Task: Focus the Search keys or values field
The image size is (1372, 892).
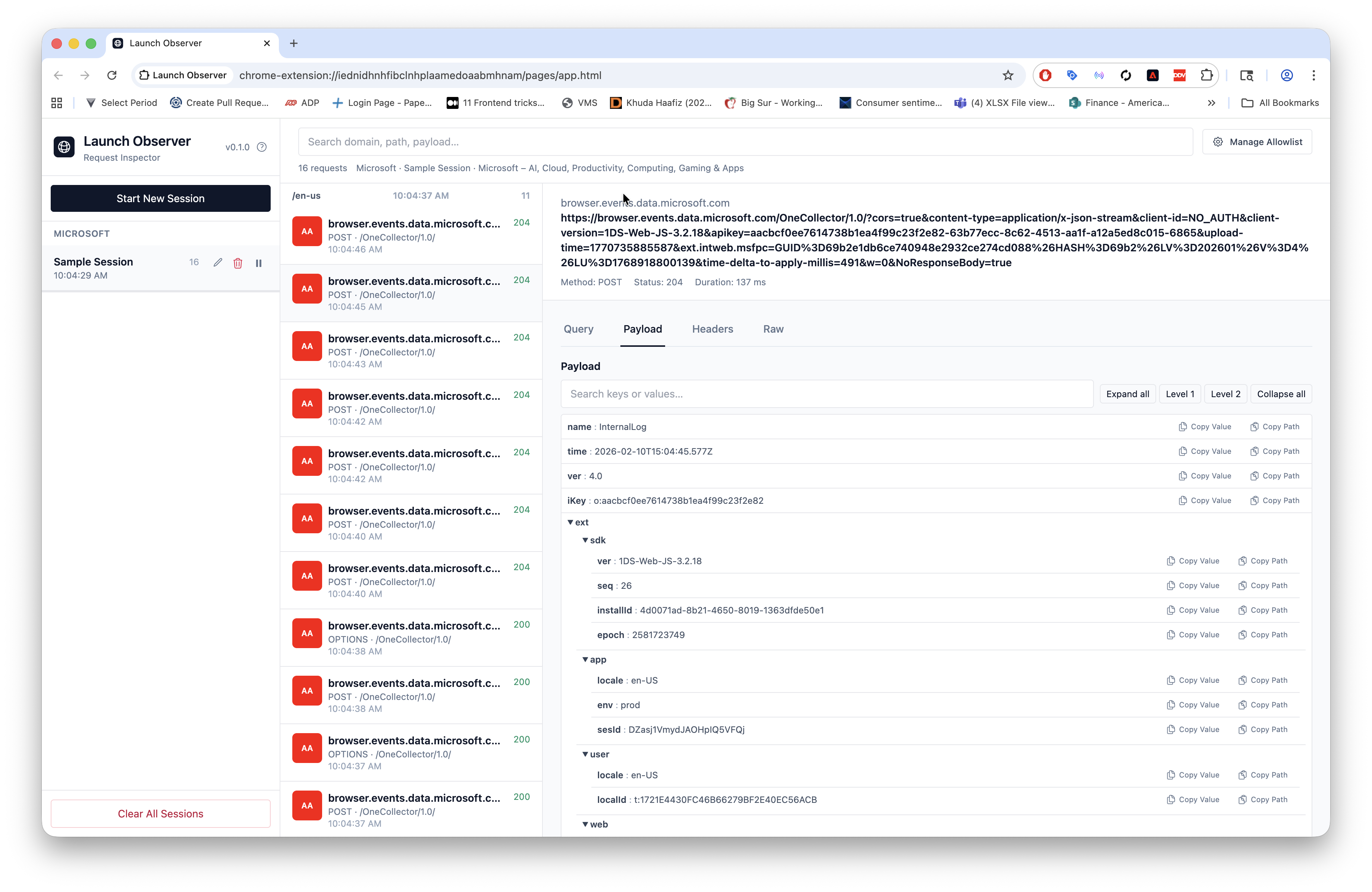Action: tap(826, 394)
